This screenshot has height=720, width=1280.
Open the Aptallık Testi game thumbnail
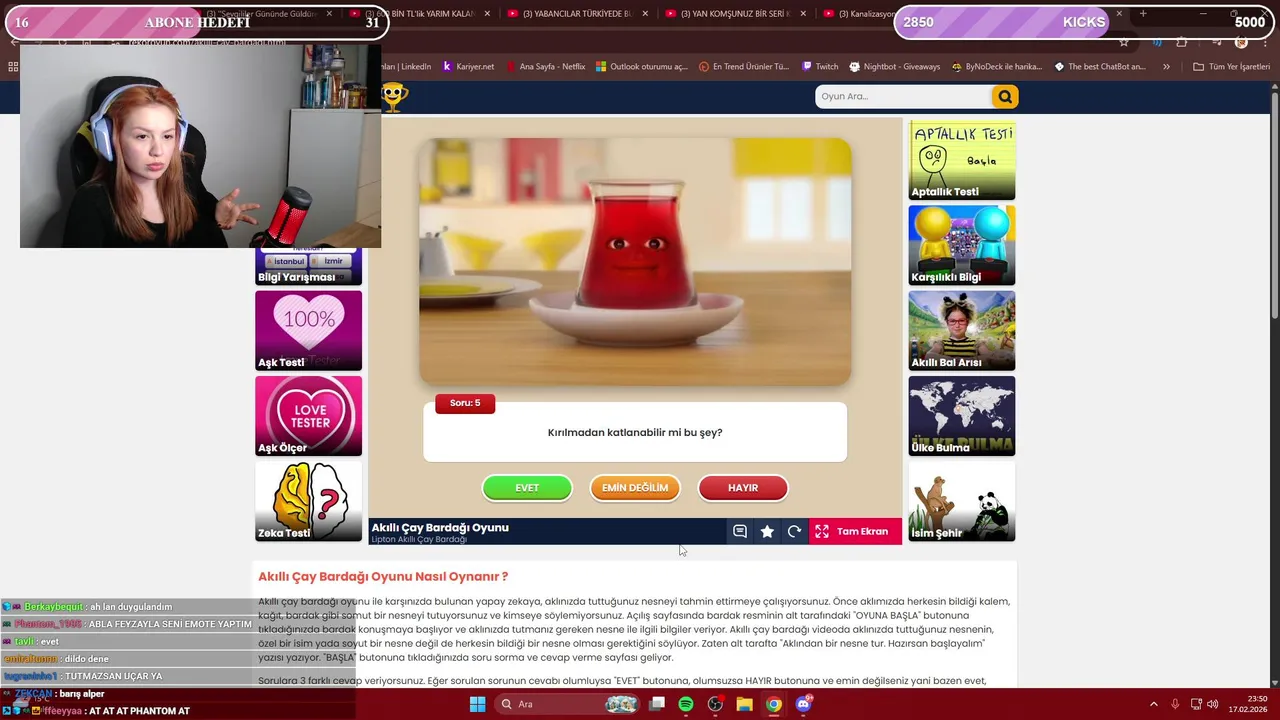click(x=961, y=160)
